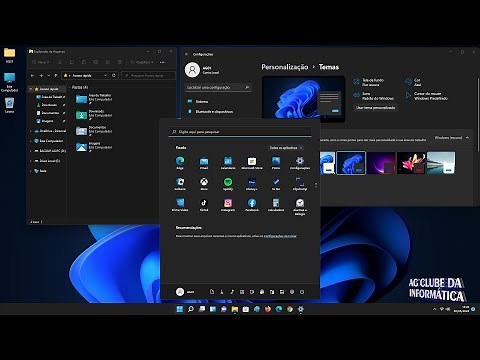The image size is (480, 360).
Task: Collapse the Acesso rápido tree node
Action: [x=31, y=89]
